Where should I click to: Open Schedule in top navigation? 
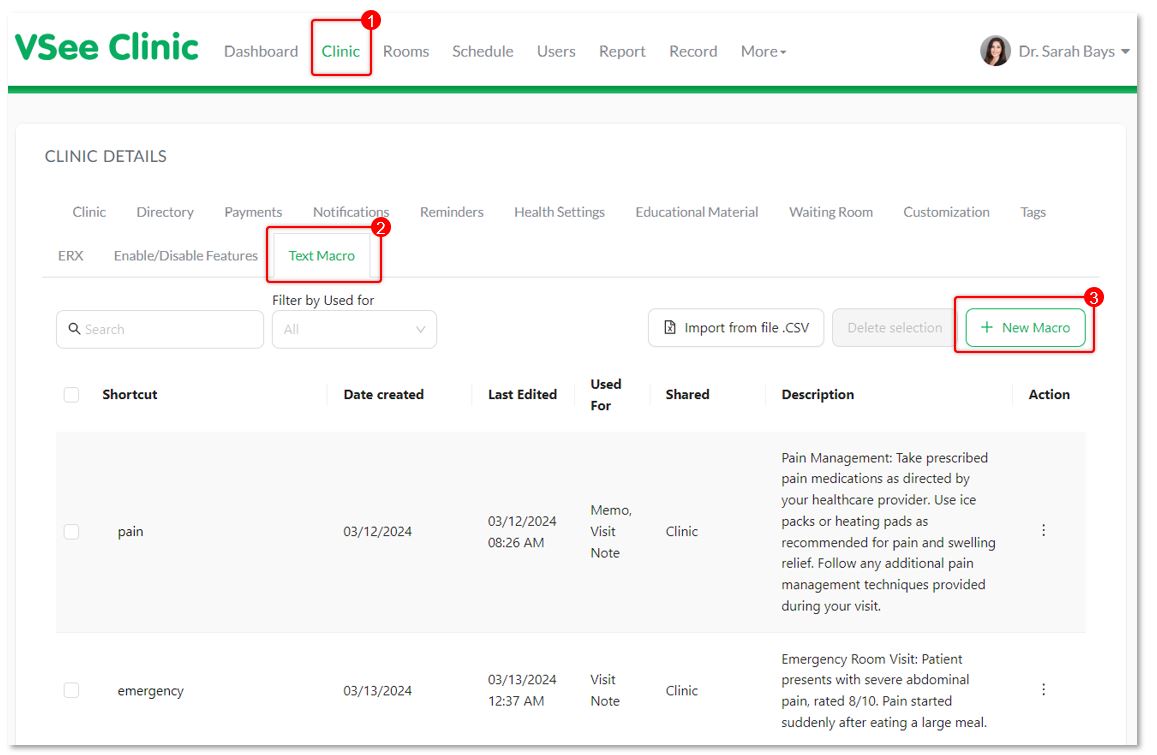coord(483,51)
